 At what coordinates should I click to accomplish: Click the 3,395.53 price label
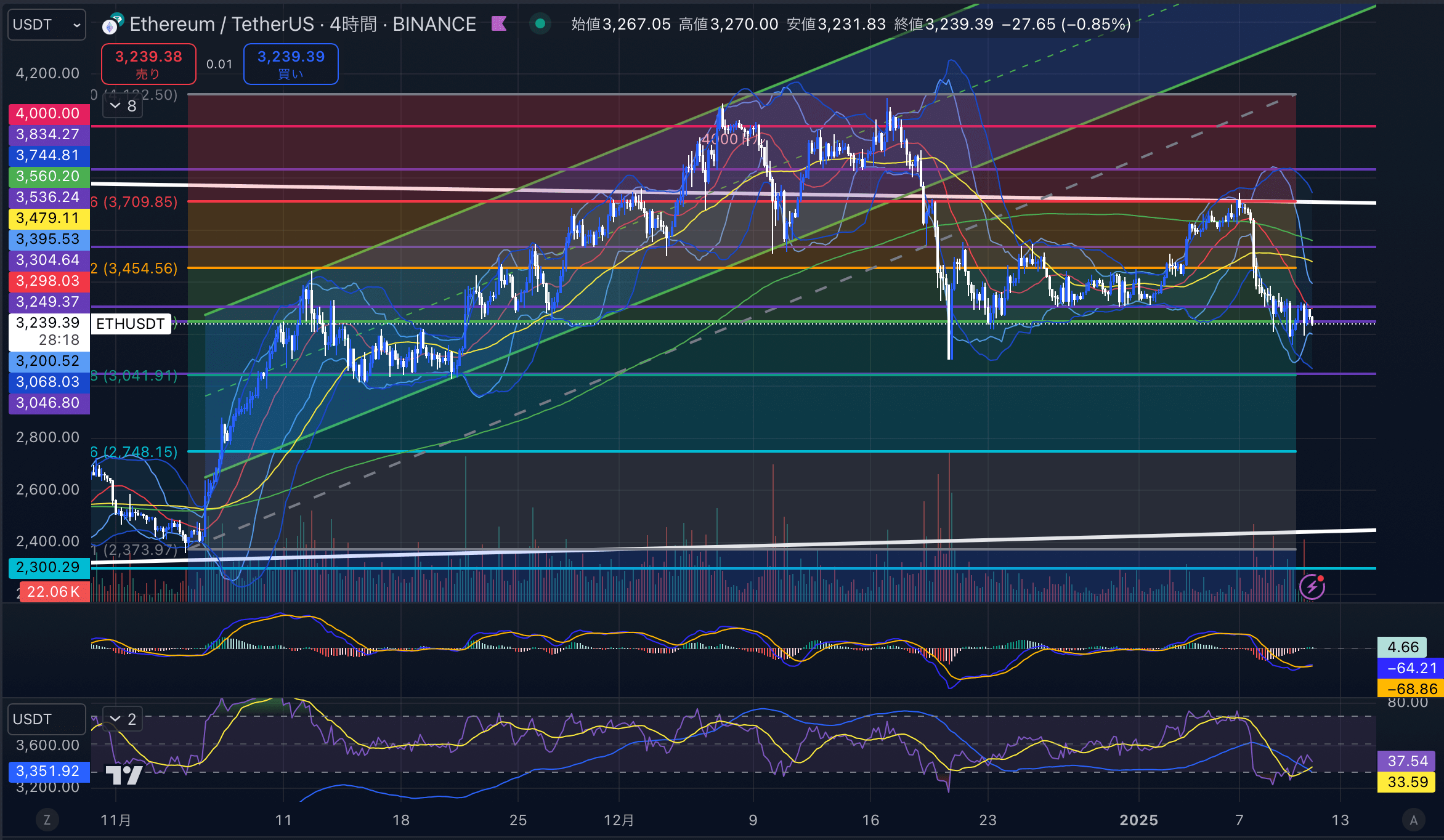[49, 239]
